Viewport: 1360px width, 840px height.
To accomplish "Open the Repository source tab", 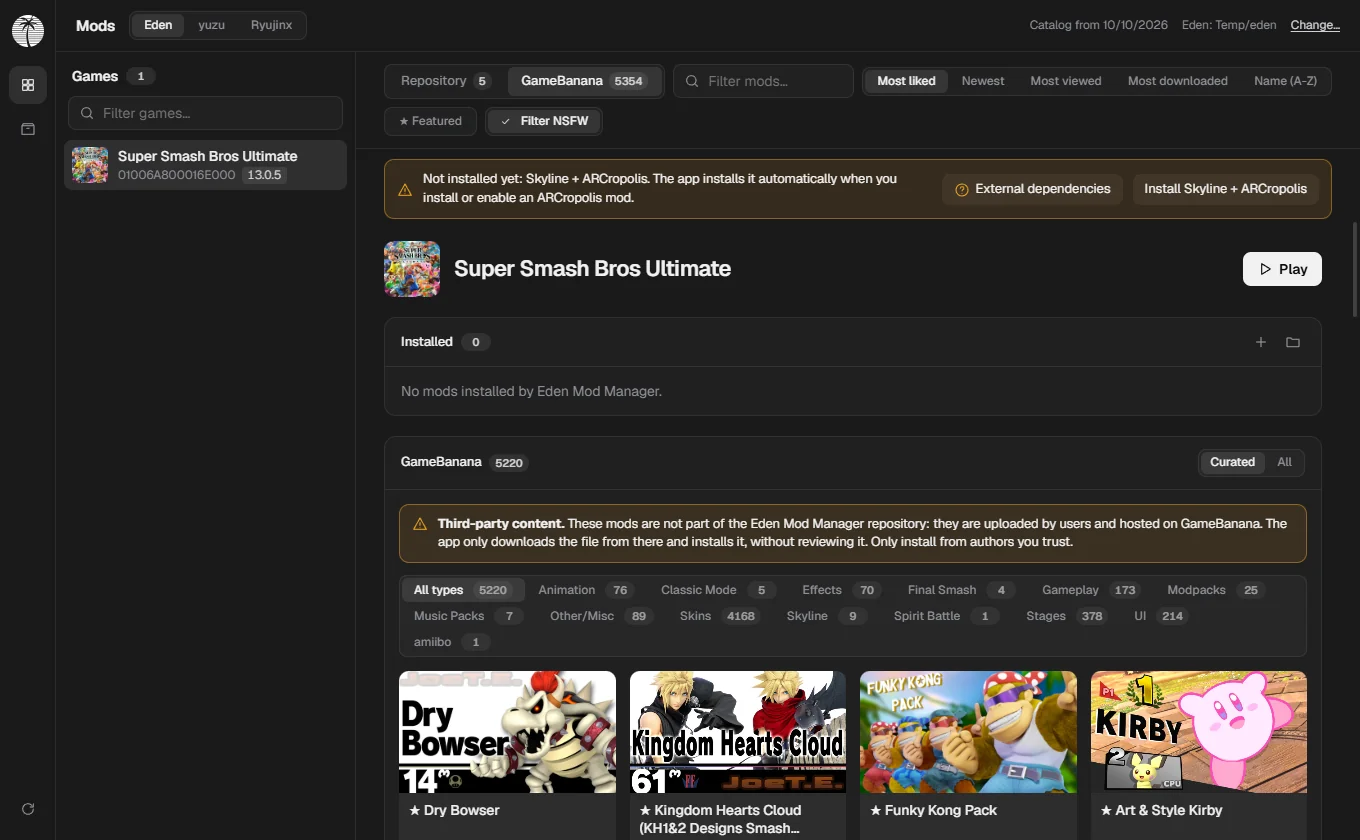I will (x=445, y=81).
